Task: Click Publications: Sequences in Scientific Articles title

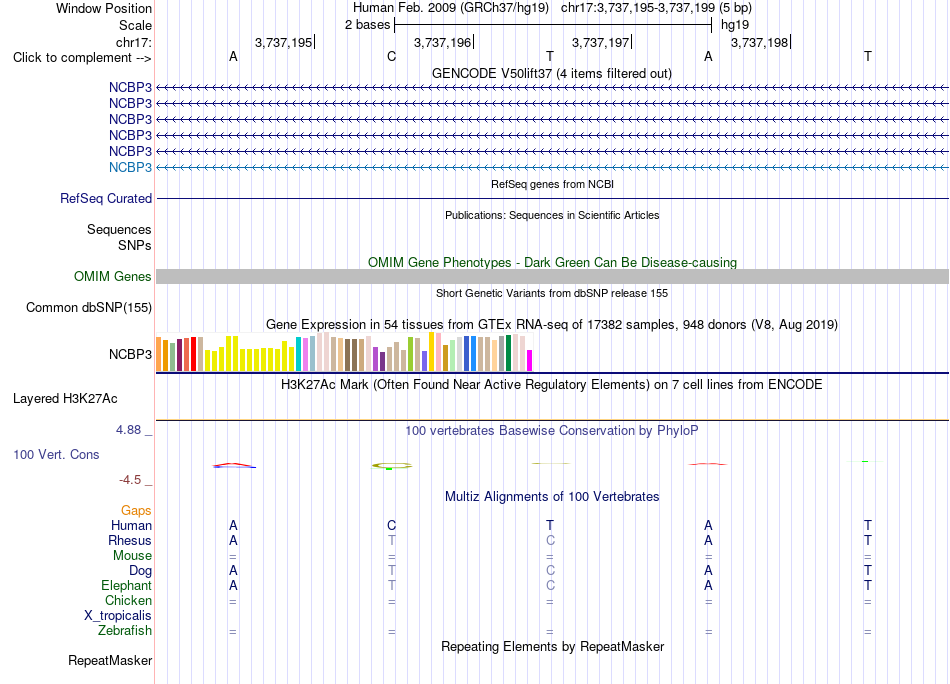Action: click(x=552, y=215)
